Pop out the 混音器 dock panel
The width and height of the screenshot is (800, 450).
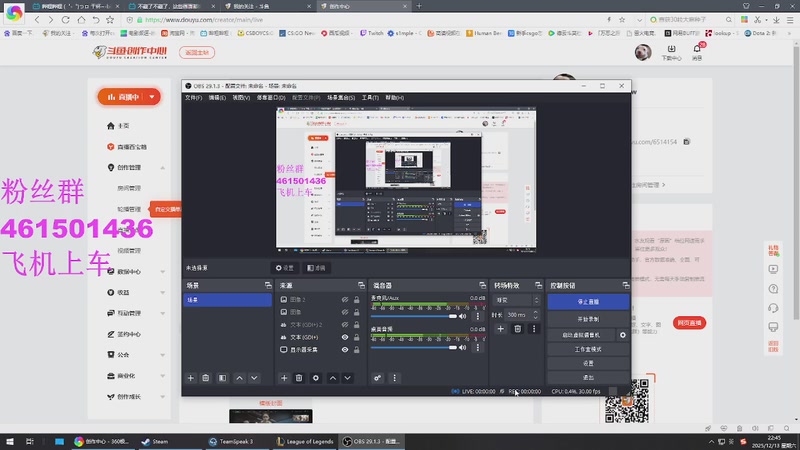483,286
